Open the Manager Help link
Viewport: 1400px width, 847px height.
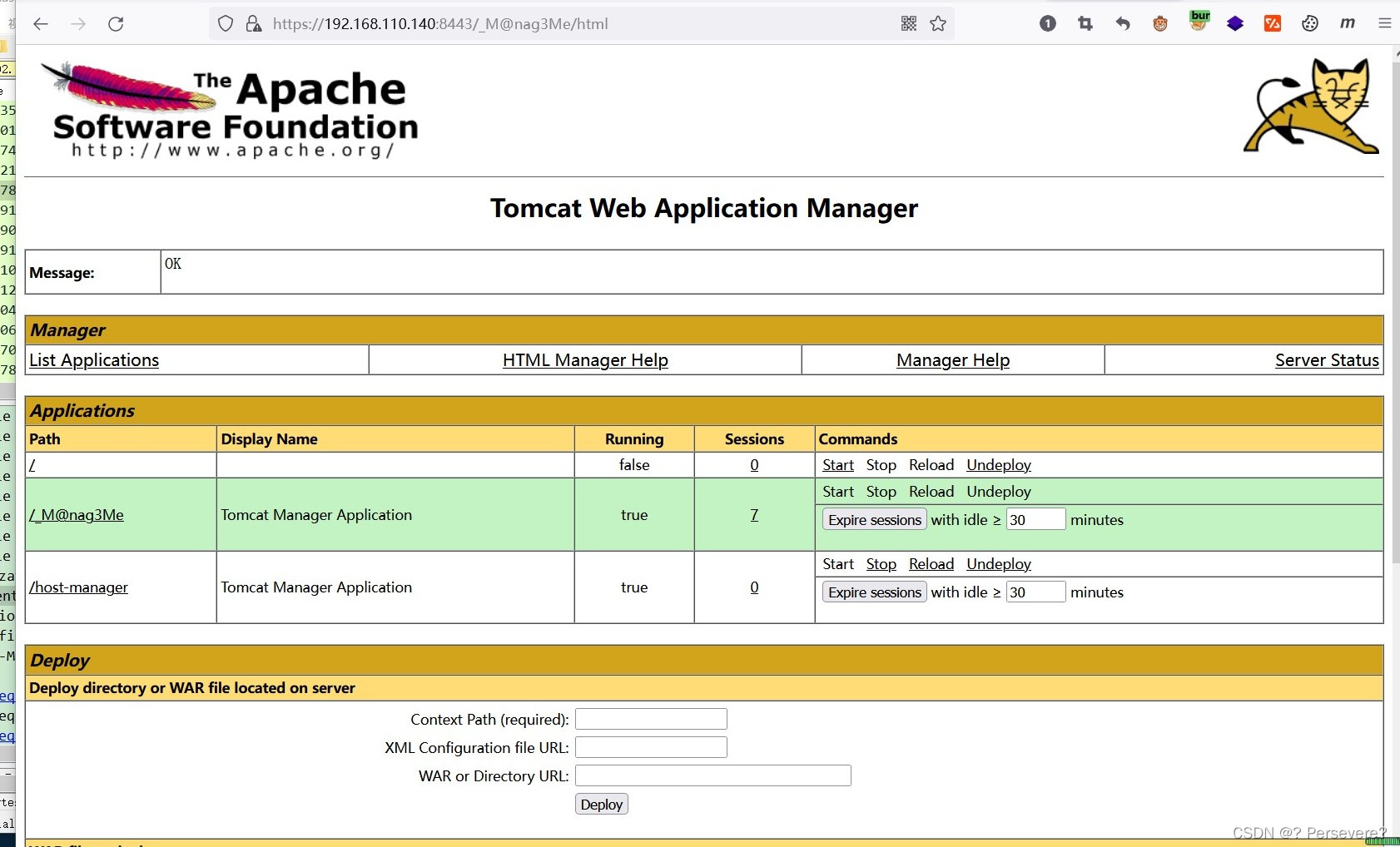point(953,360)
